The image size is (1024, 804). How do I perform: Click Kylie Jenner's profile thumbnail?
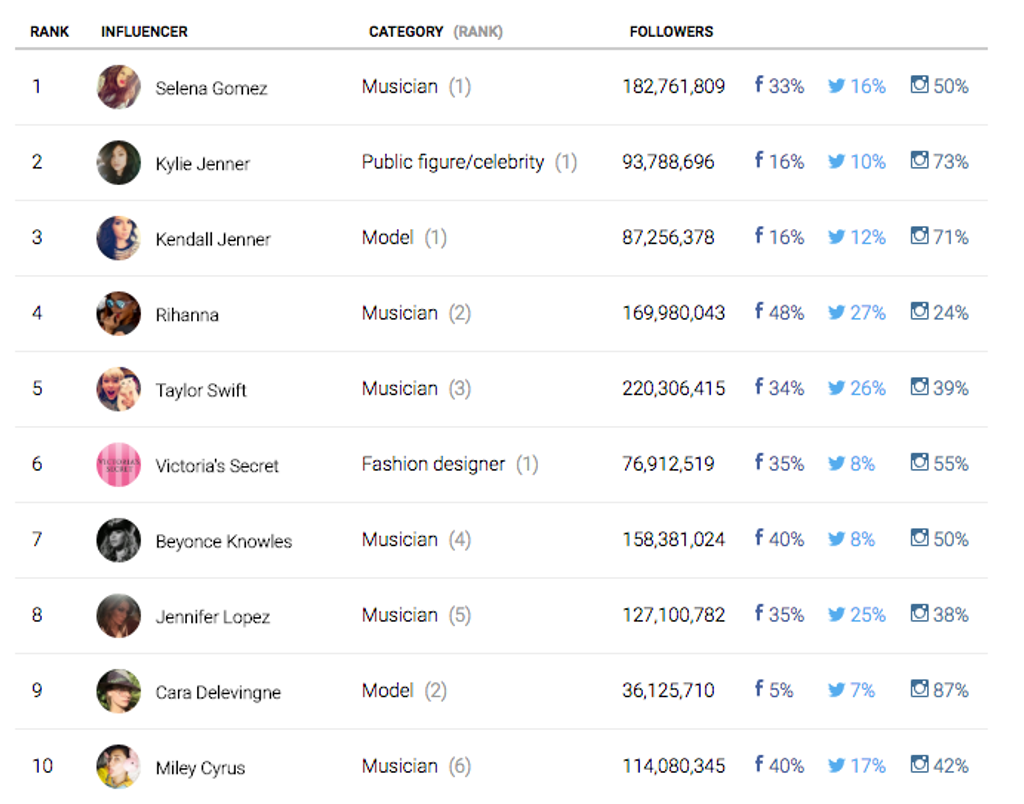pyautogui.click(x=118, y=161)
